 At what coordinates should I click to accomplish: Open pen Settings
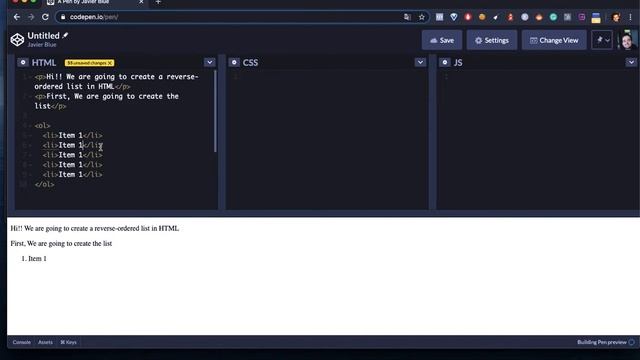[492, 40]
